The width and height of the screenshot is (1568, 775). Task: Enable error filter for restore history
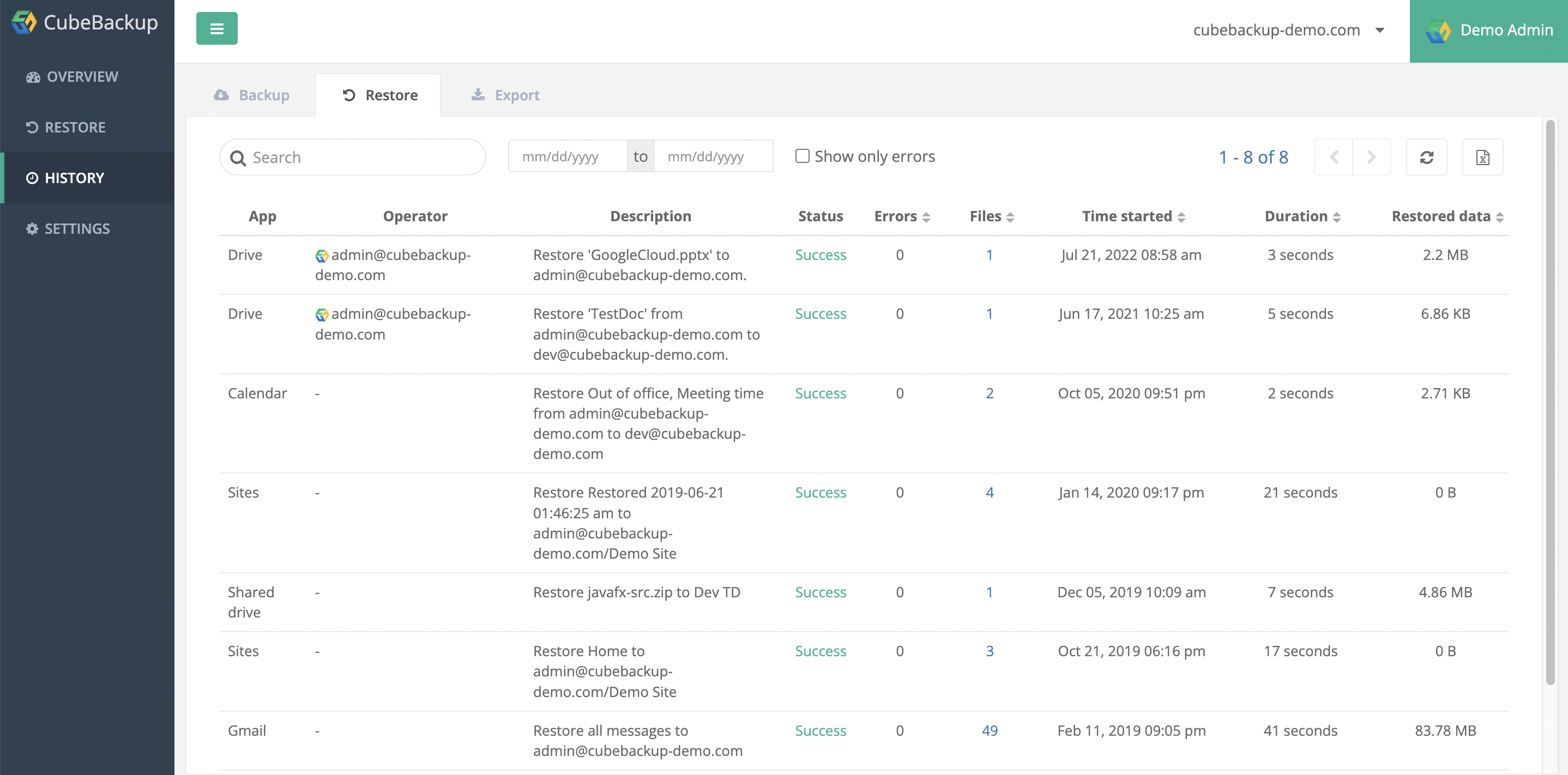[802, 155]
